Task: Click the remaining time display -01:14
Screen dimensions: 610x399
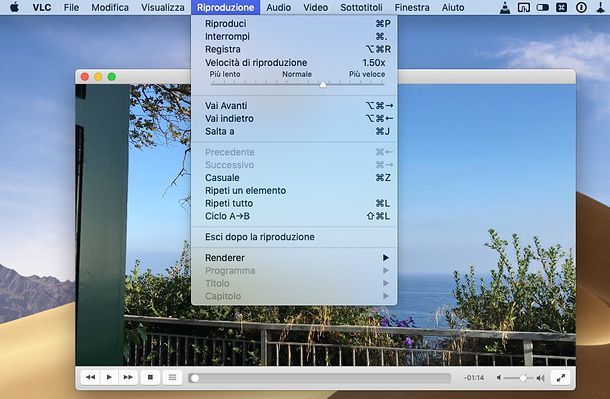Action: coord(474,378)
